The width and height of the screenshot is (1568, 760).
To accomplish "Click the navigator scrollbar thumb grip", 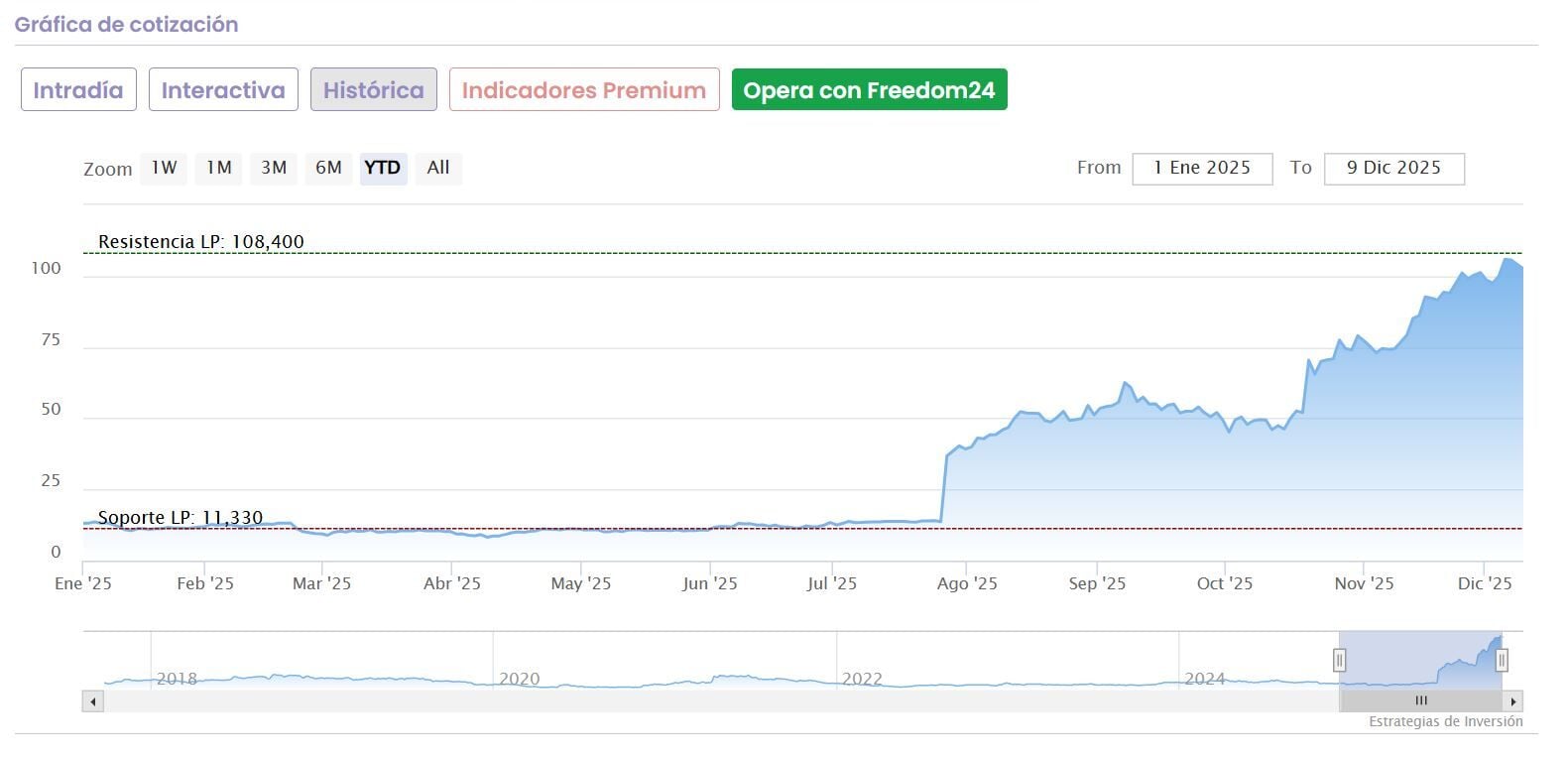I will point(1421,701).
